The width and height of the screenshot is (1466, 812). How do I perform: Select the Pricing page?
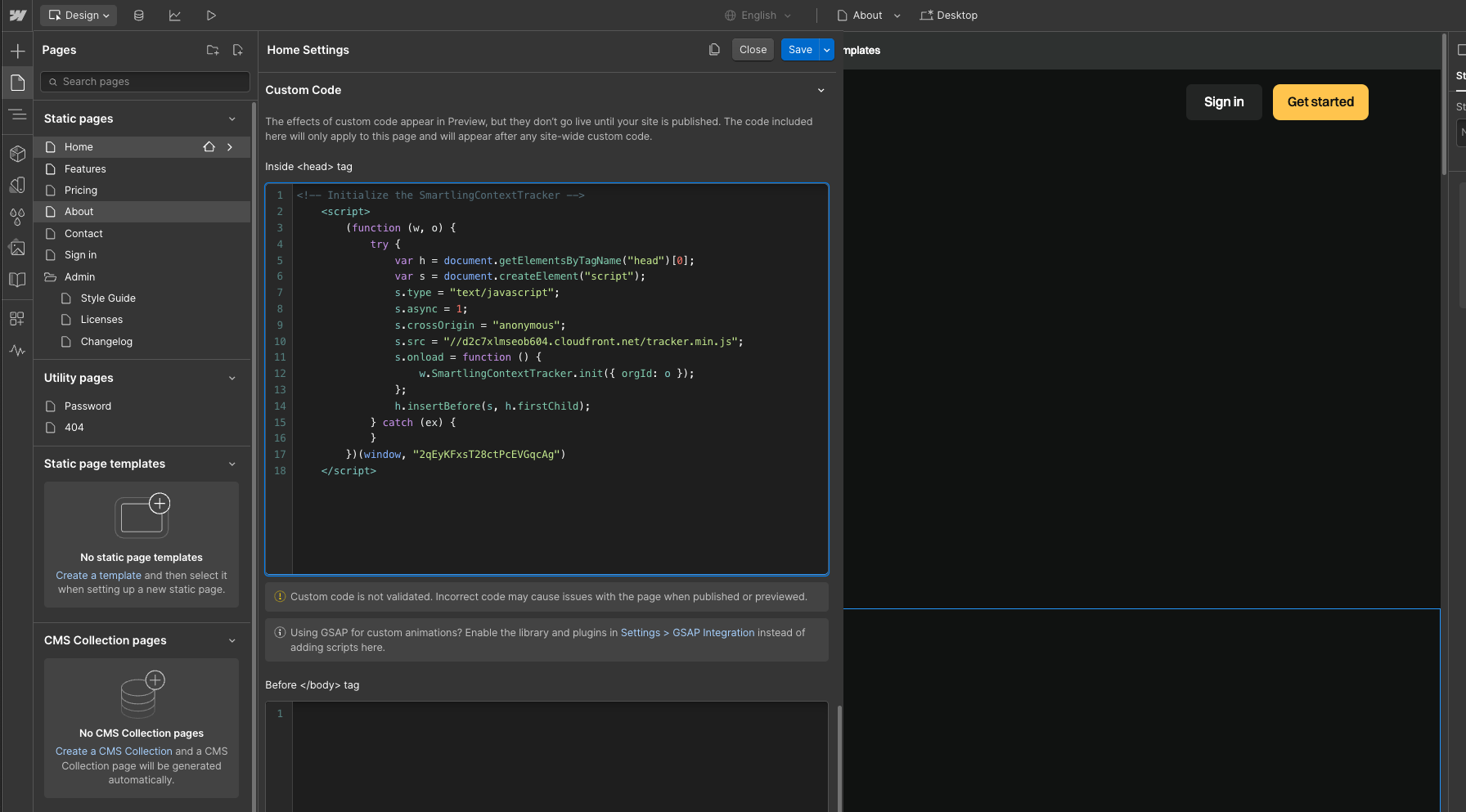(x=142, y=191)
